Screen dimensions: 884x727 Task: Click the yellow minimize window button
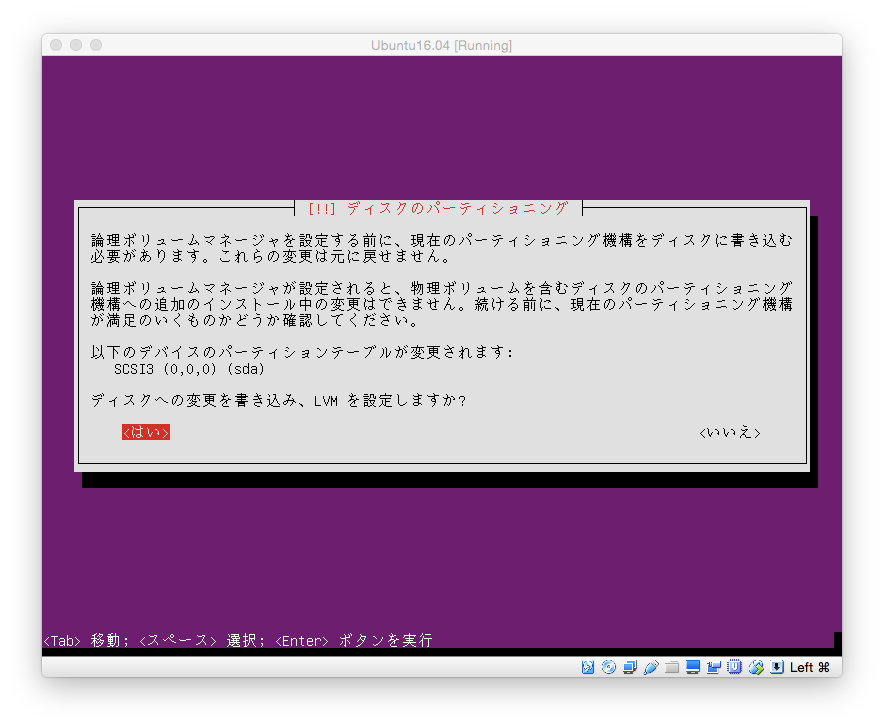pos(75,45)
